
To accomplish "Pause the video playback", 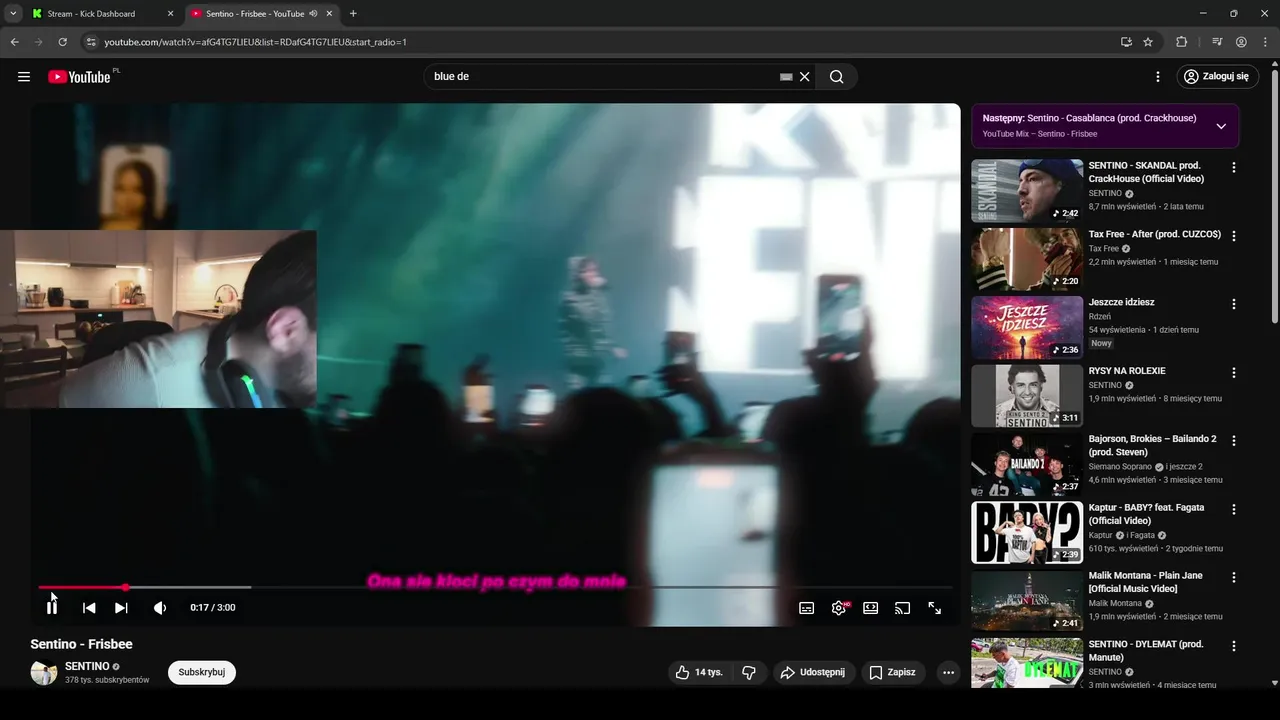I will click(x=52, y=607).
